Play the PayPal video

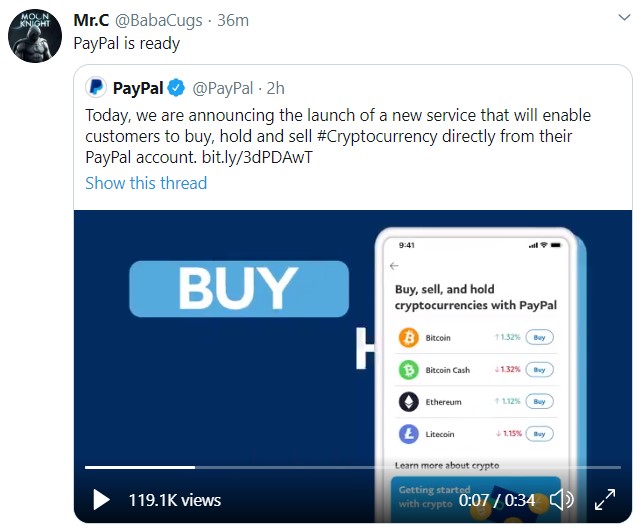[x=101, y=499]
